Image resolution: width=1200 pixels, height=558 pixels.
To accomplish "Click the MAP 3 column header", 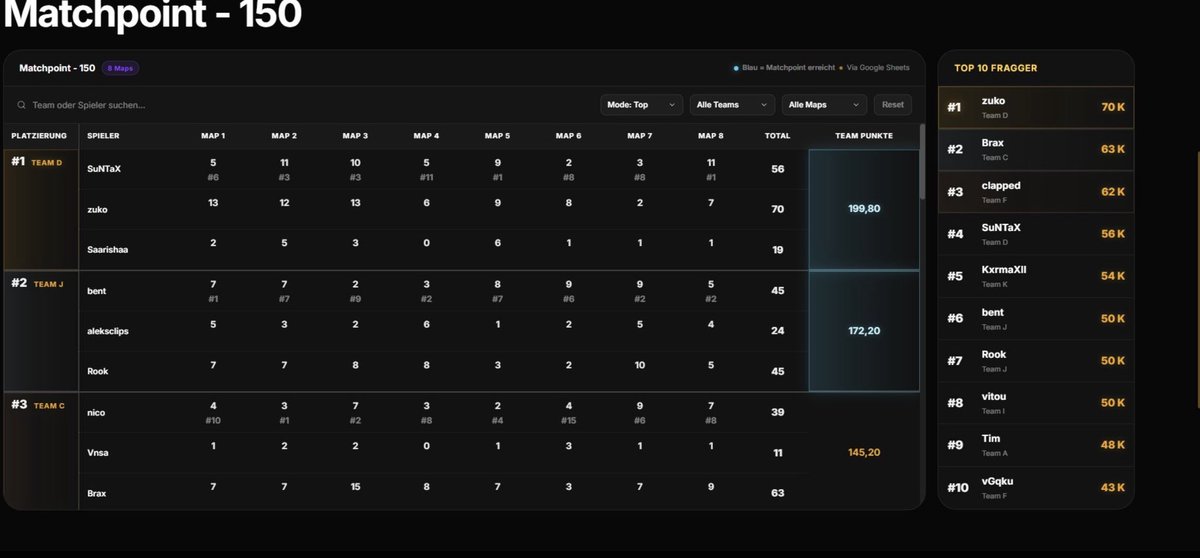I will coord(355,136).
